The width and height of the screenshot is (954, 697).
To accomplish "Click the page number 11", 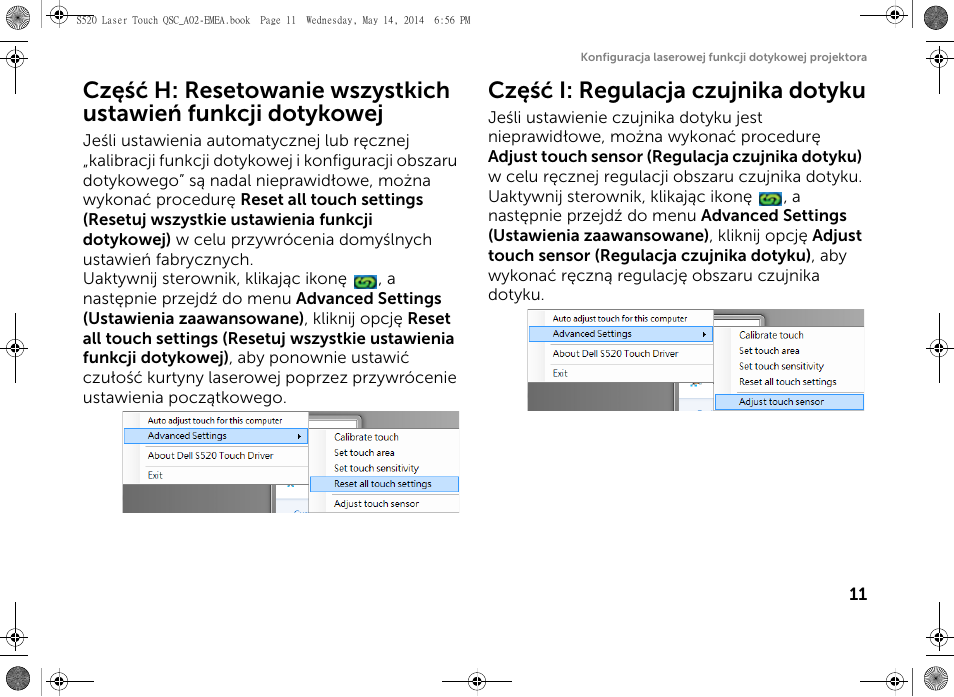I will tap(858, 594).
